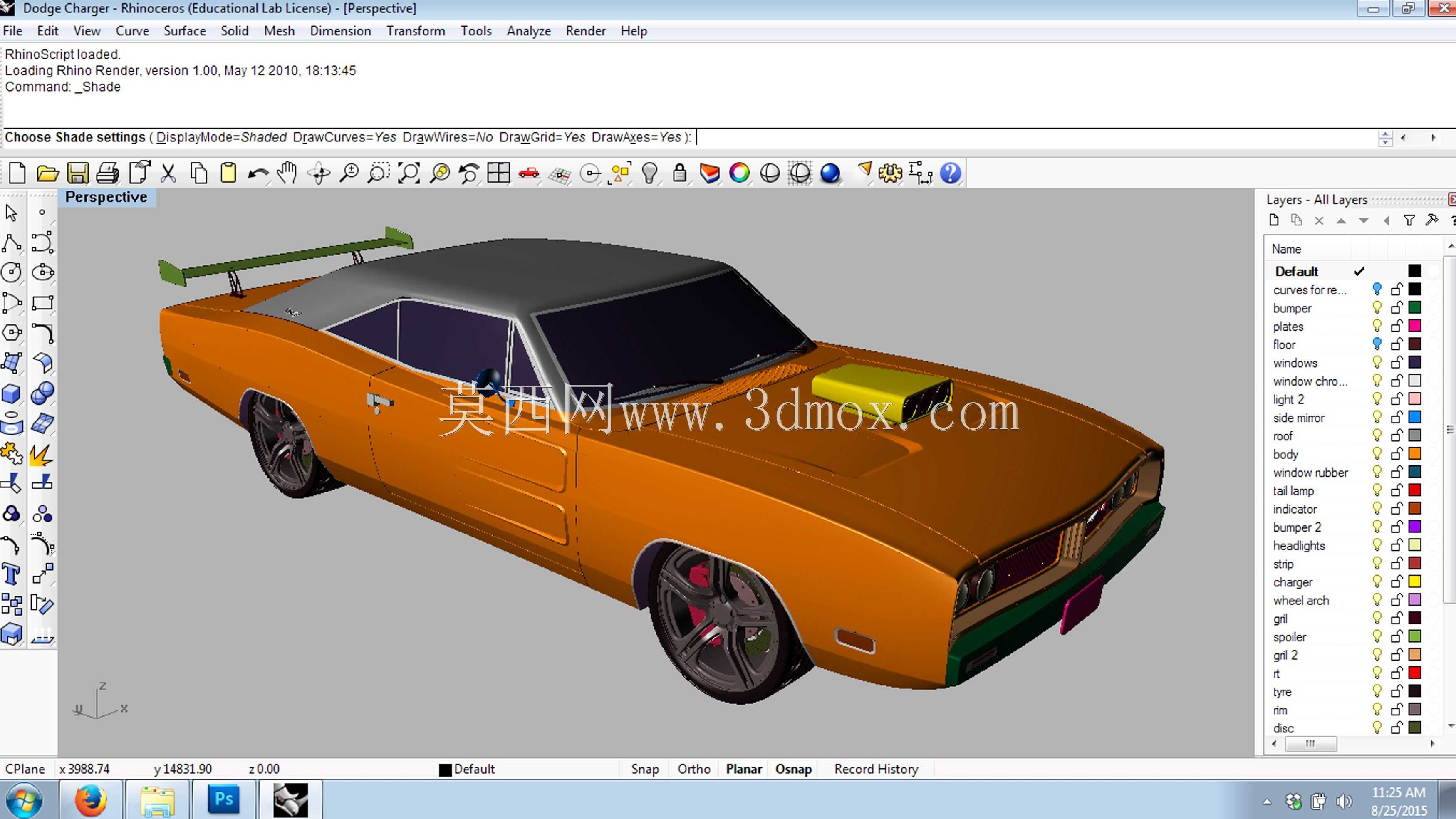This screenshot has width=1456, height=819.
Task: Select the Zoom Window magnifier tool
Action: tap(378, 173)
